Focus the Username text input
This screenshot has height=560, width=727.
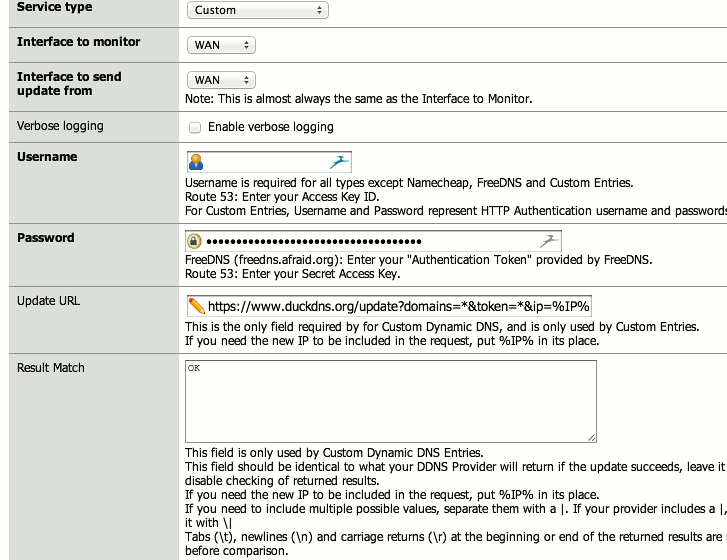(x=265, y=162)
